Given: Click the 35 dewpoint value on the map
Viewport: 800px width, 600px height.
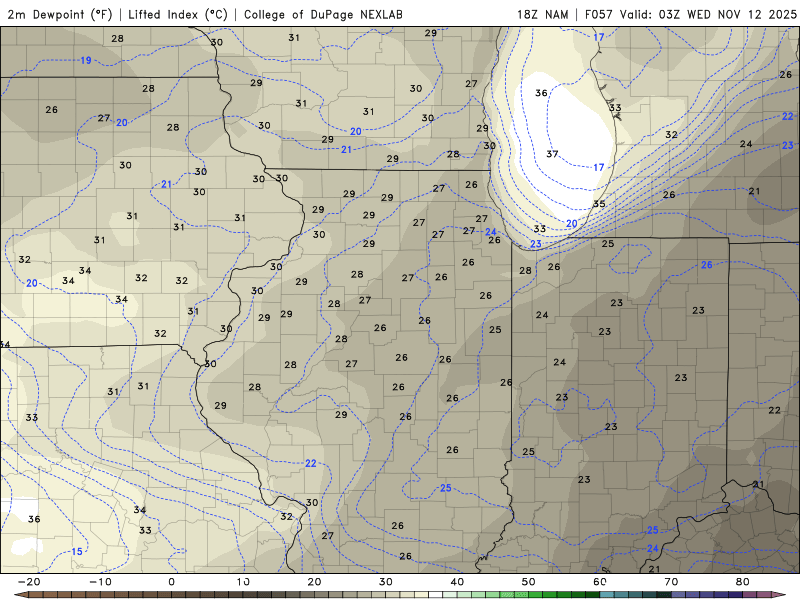Looking at the screenshot, I should pos(599,204).
